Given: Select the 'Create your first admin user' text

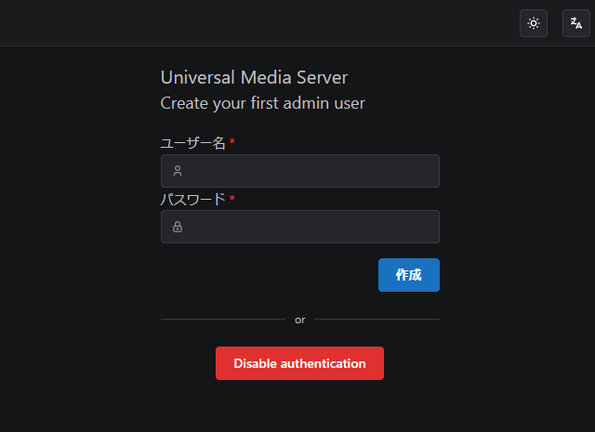Looking at the screenshot, I should click(x=263, y=103).
